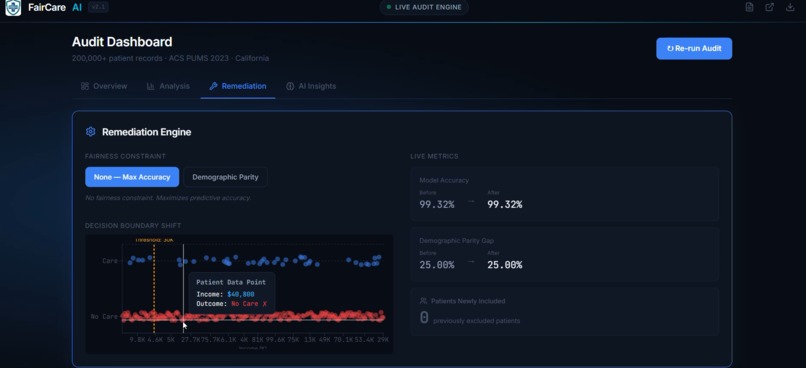
Task: Click the Re-run Audit button
Action: pyautogui.click(x=694, y=48)
